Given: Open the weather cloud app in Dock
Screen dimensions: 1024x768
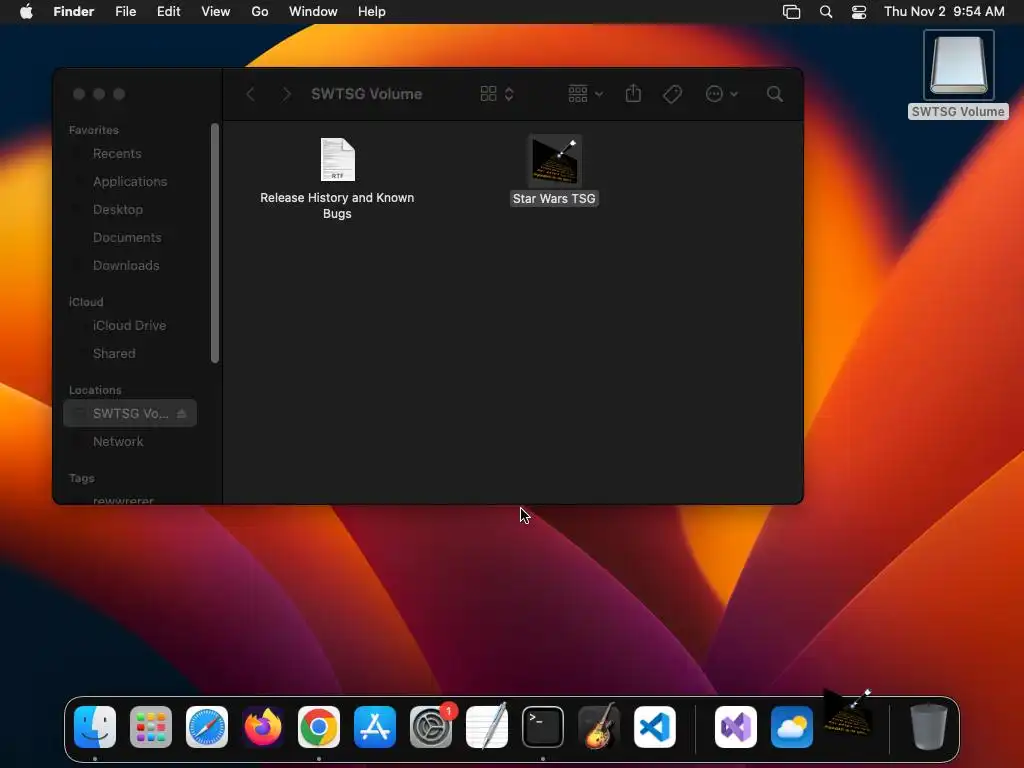Looking at the screenshot, I should 792,727.
